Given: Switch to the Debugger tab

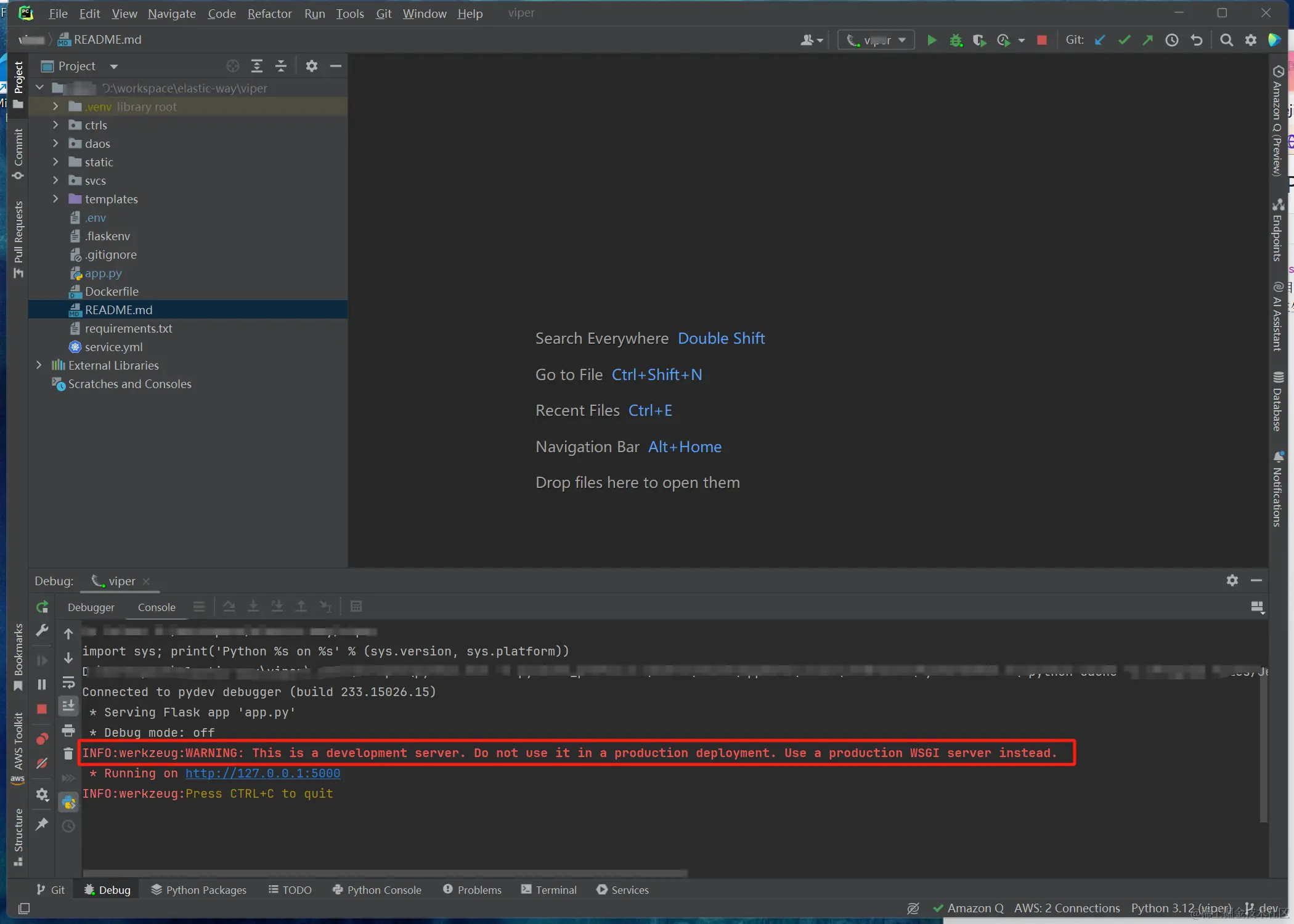Looking at the screenshot, I should (x=91, y=607).
